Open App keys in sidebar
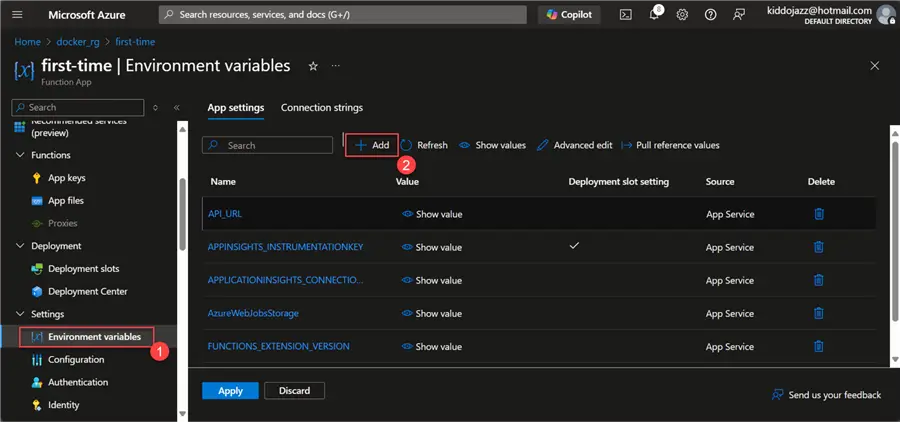 67,178
